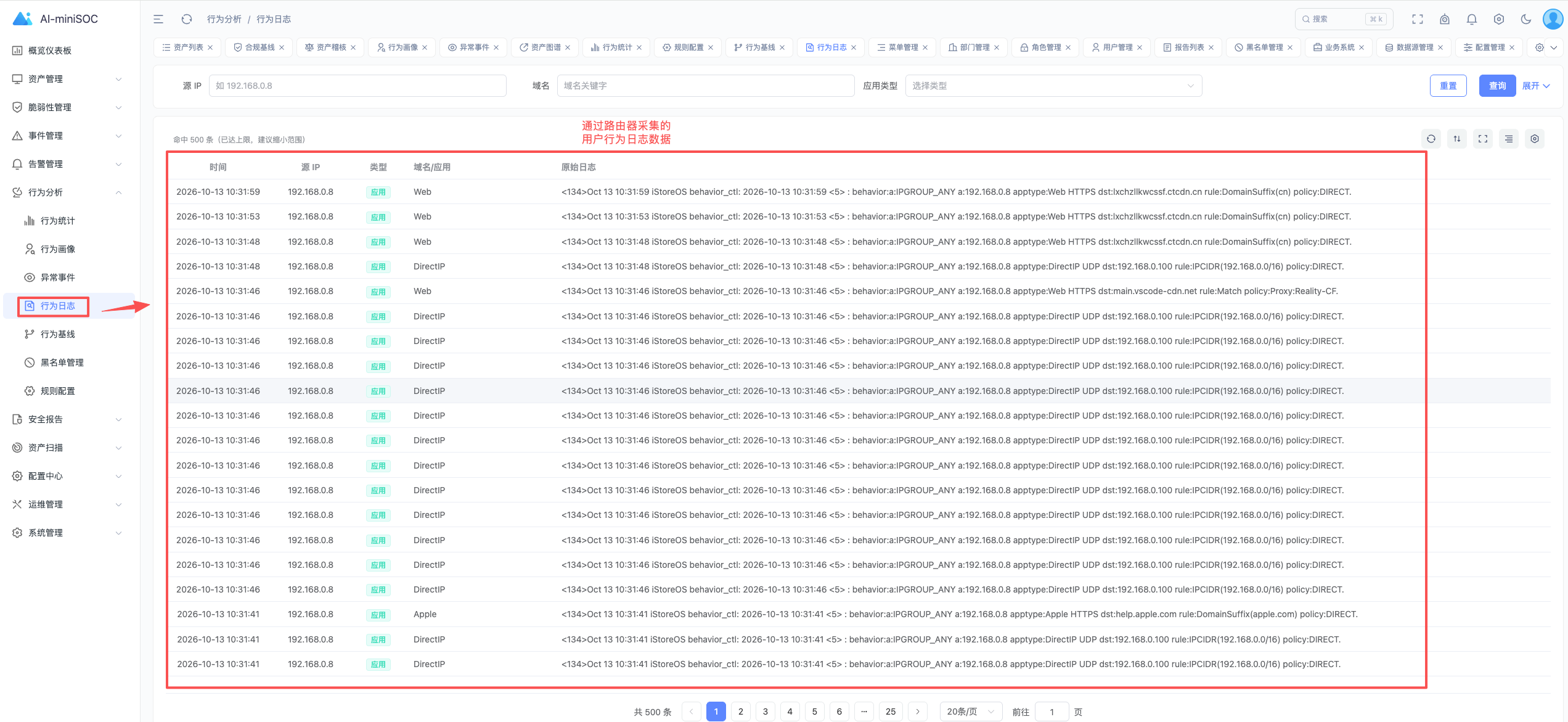
Task: Close the 资产列表 tab
Action: pyautogui.click(x=210, y=47)
